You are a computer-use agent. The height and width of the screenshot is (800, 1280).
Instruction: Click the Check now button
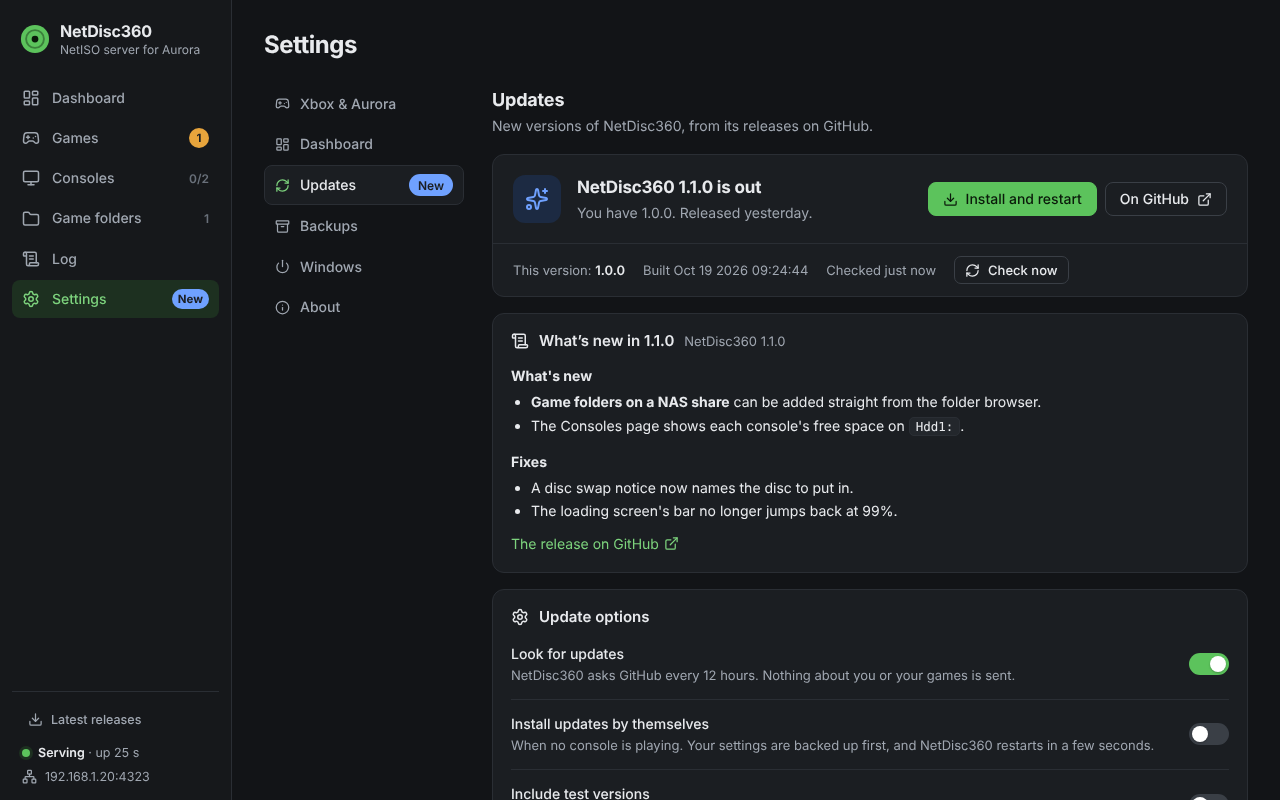coord(1011,270)
